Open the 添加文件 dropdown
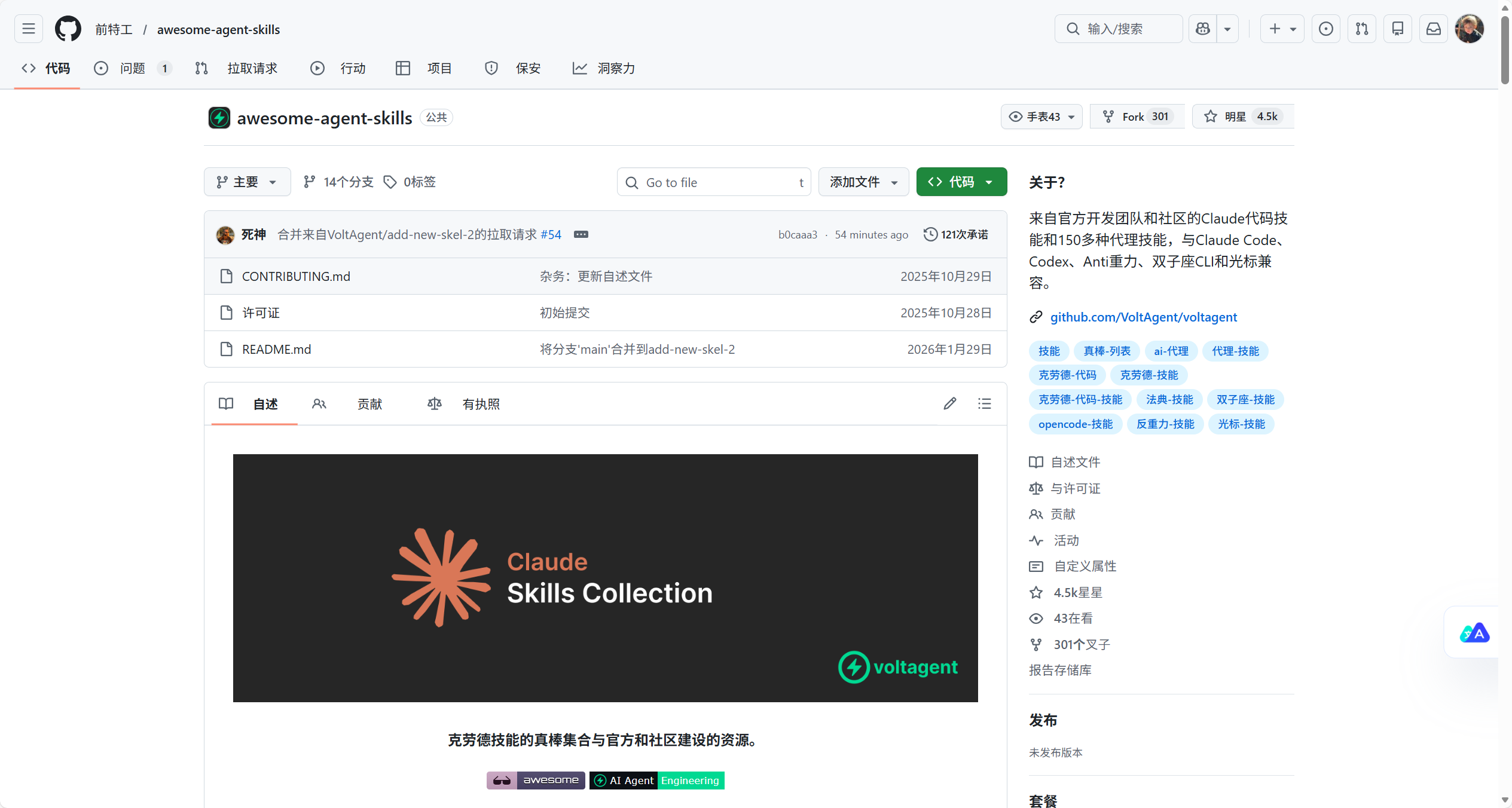The height and width of the screenshot is (808, 1512). 863,182
